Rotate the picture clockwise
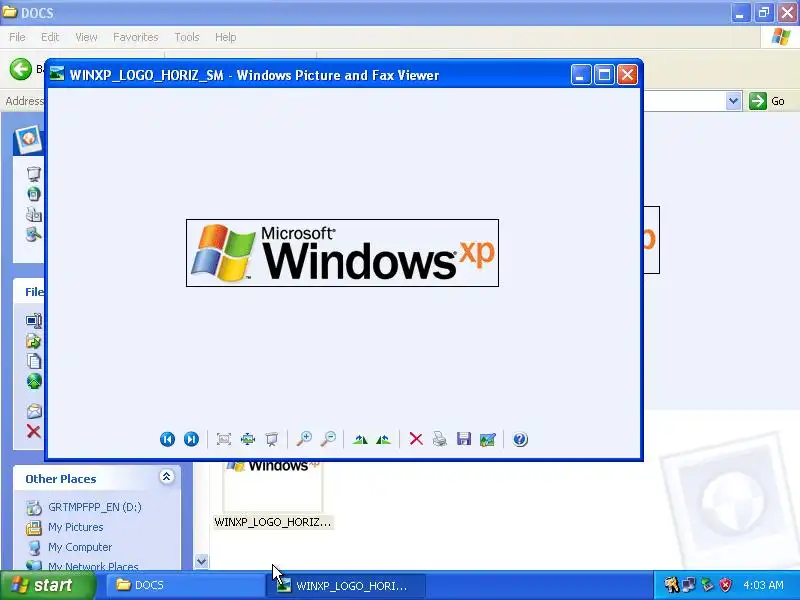 point(360,439)
